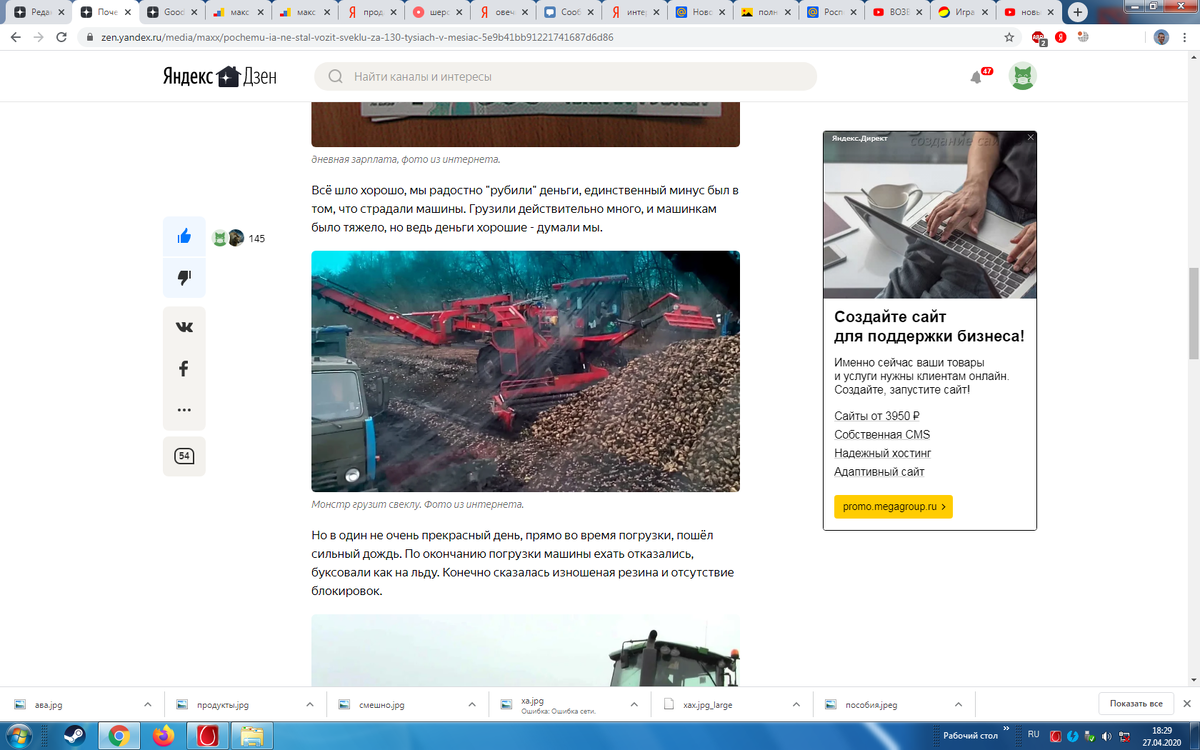Click the browser back arrow
The image size is (1200, 750).
[15, 37]
